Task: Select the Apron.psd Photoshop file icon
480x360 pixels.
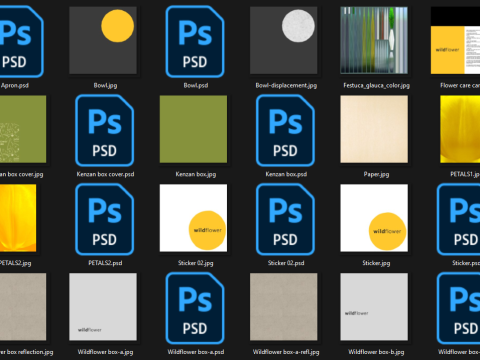Action: [x=21, y=41]
